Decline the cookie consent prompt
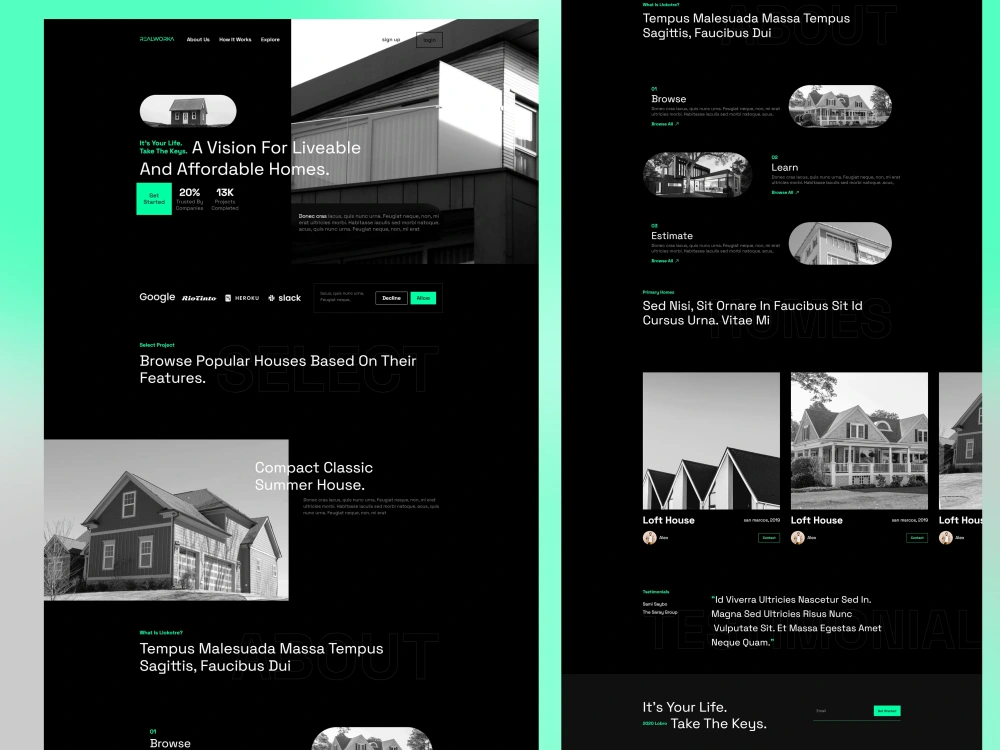The image size is (1000, 750). coord(390,297)
